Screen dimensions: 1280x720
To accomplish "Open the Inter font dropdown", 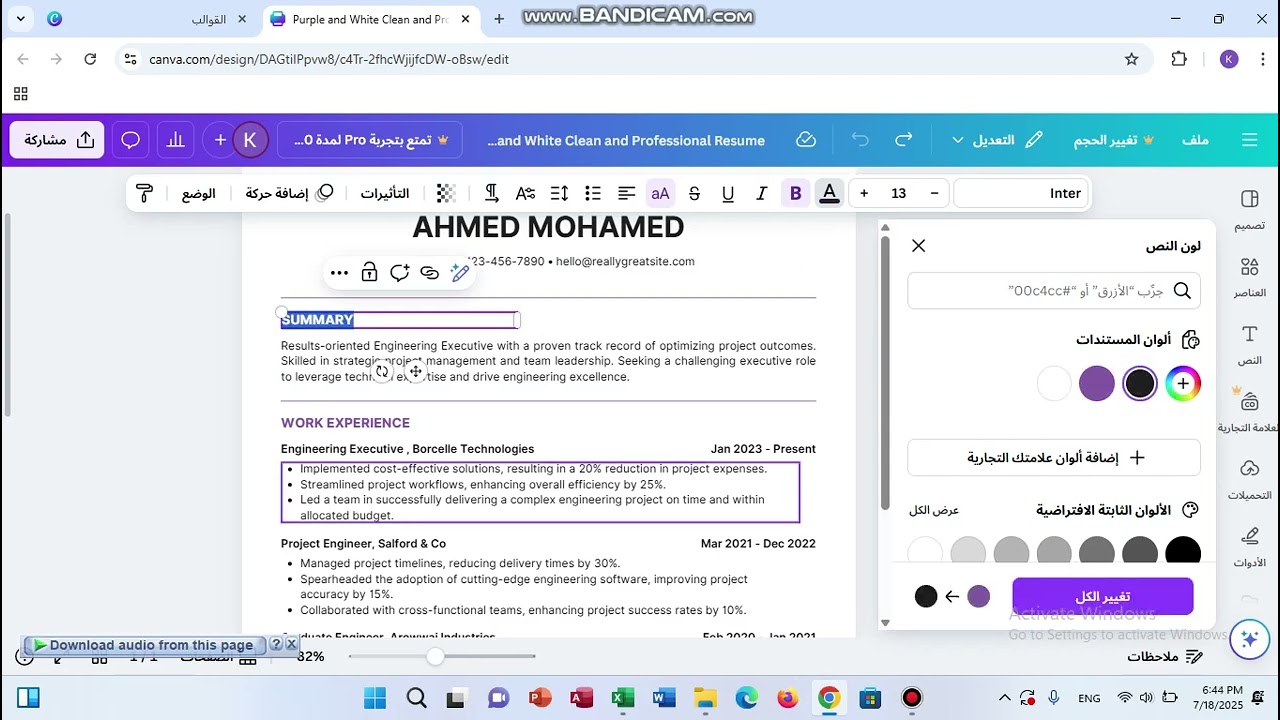I will pyautogui.click(x=1020, y=193).
